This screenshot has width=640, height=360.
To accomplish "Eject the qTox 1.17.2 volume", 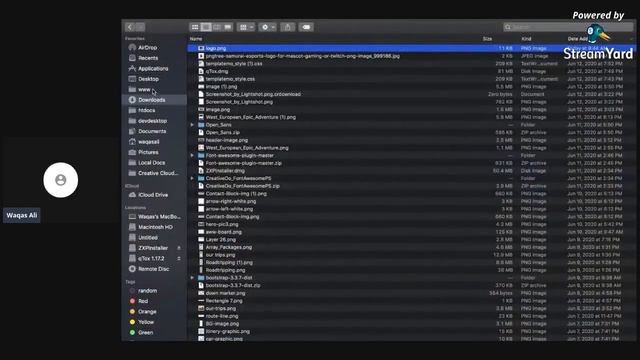I will click(179, 258).
